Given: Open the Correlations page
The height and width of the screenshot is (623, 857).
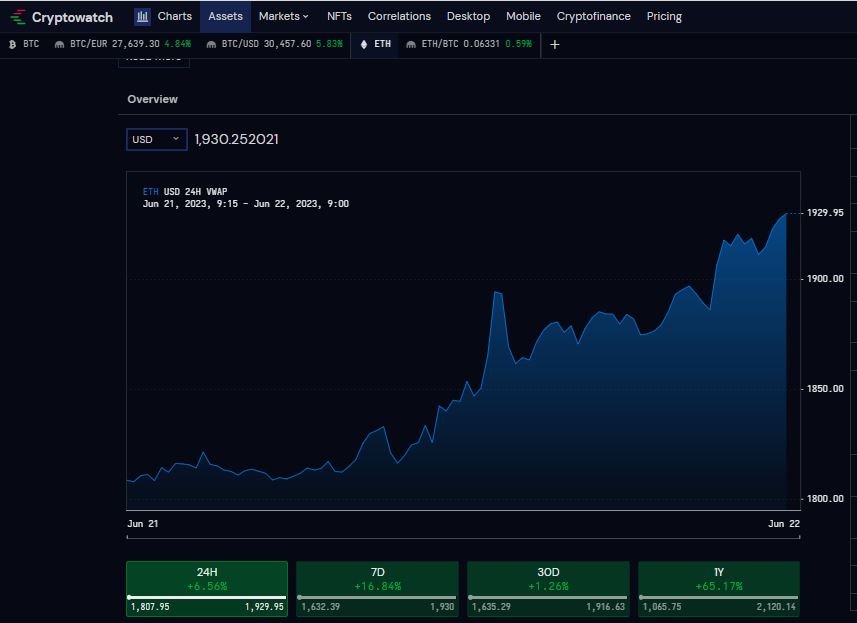Looking at the screenshot, I should (399, 16).
